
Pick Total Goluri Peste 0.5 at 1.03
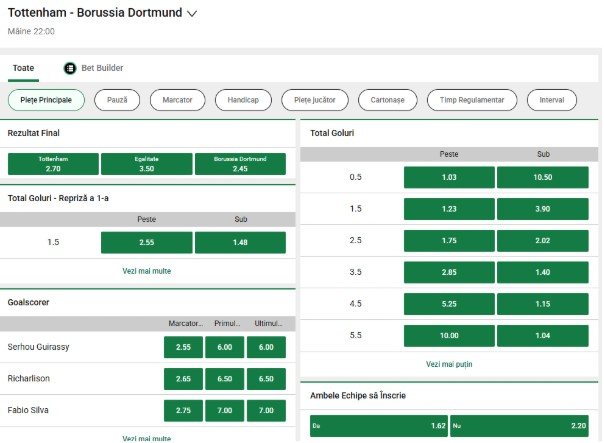tap(449, 178)
